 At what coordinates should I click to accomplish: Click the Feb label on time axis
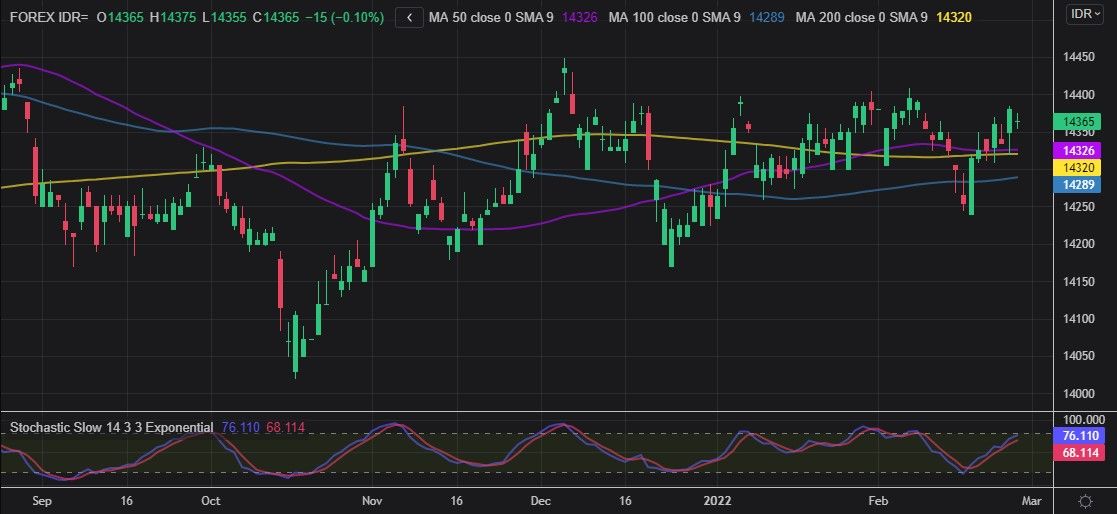[x=880, y=500]
